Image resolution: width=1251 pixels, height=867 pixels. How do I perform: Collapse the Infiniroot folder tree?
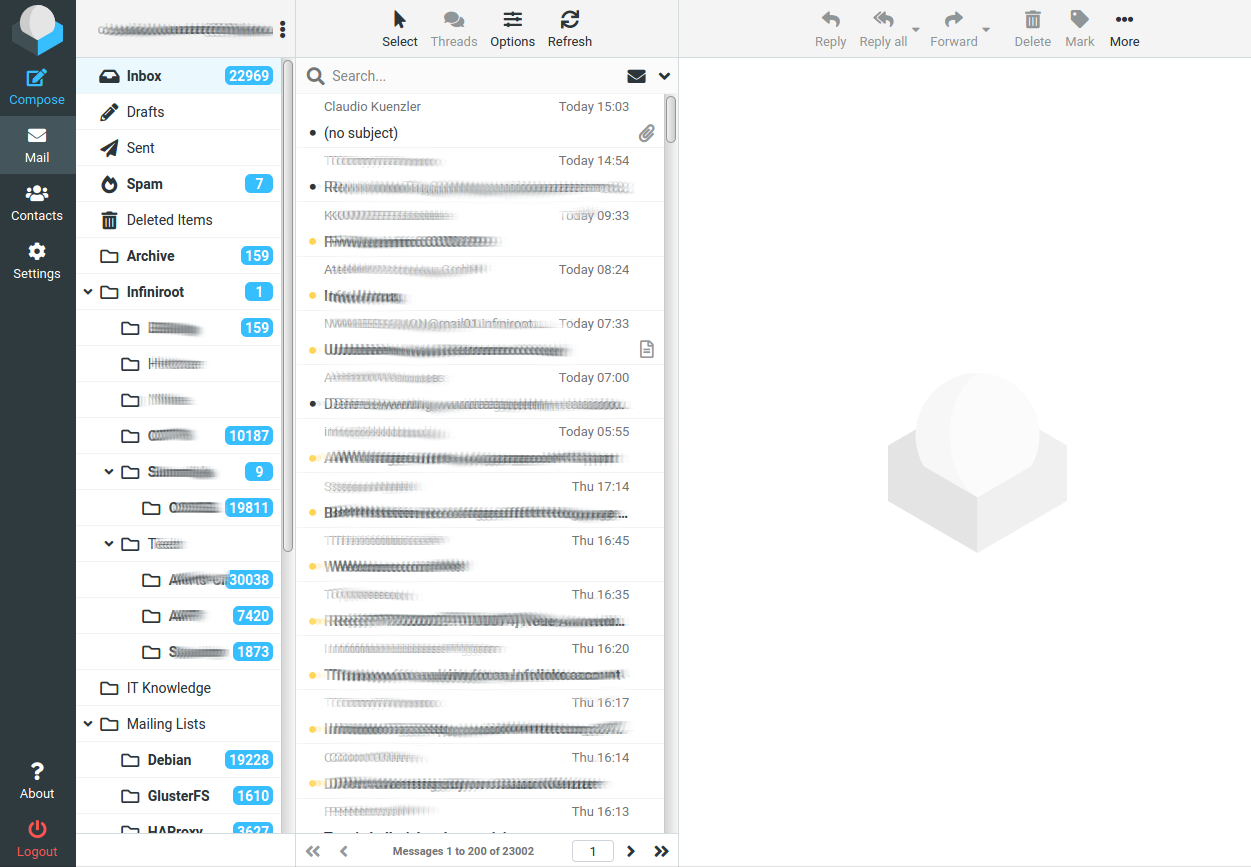[88, 292]
